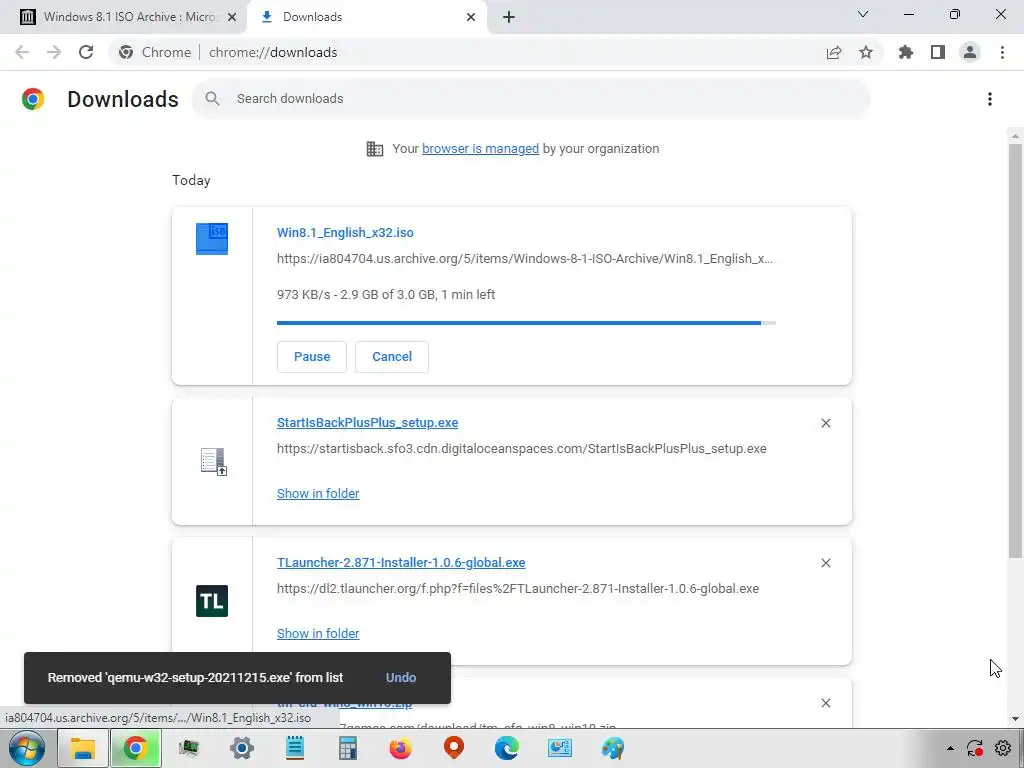This screenshot has width=1024, height=768.
Task: Show StartIsBackPlusPlus_setup.exe in folder
Action: 318,494
